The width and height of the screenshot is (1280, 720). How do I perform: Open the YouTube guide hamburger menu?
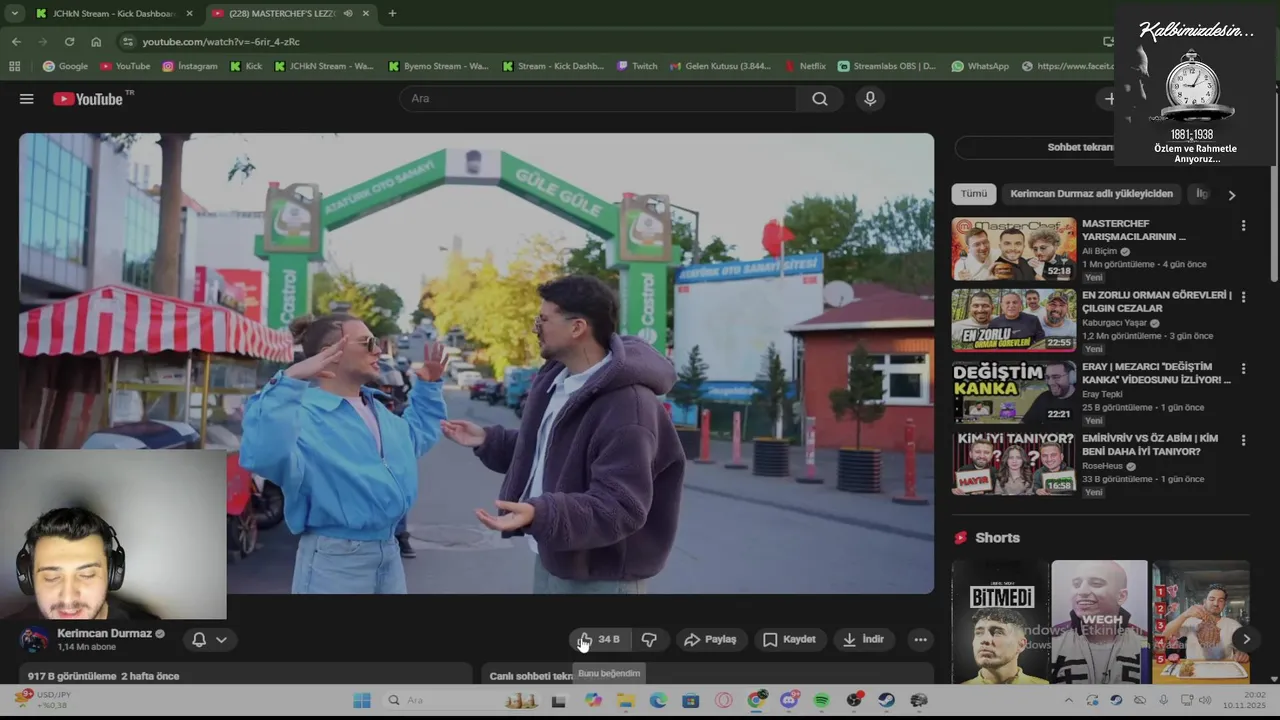pyautogui.click(x=27, y=99)
